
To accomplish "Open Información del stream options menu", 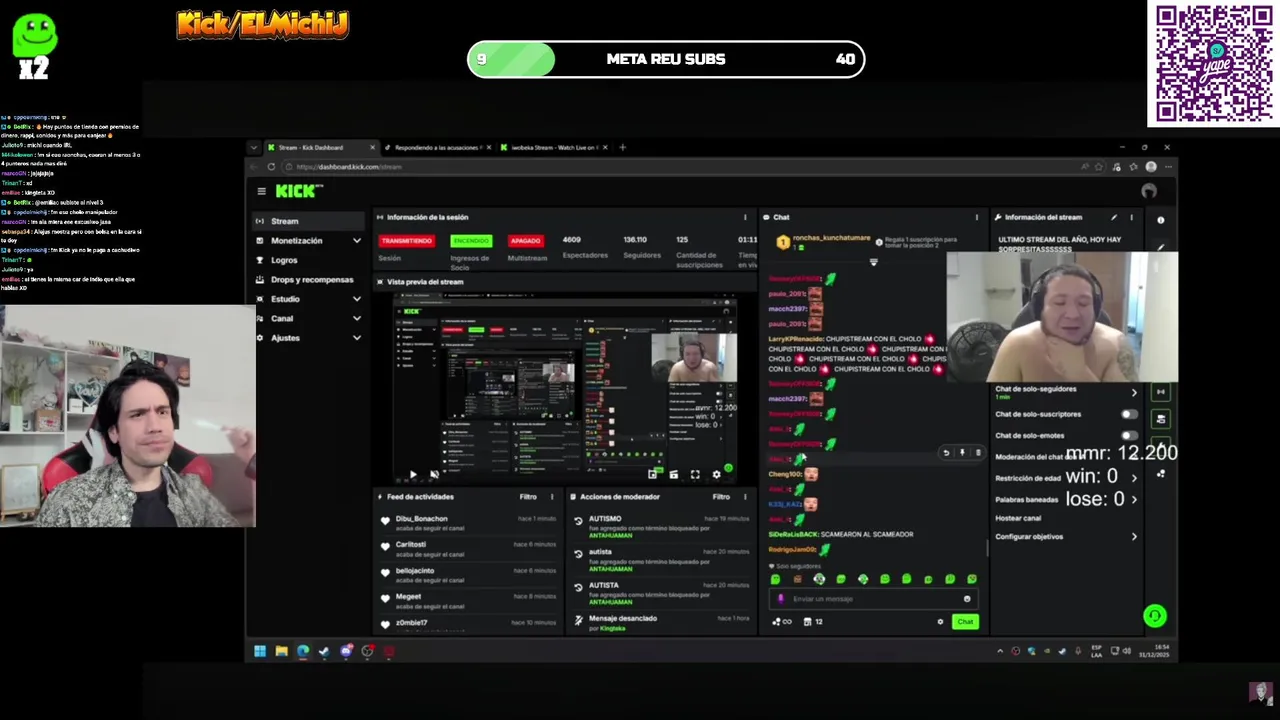I will [x=1132, y=217].
